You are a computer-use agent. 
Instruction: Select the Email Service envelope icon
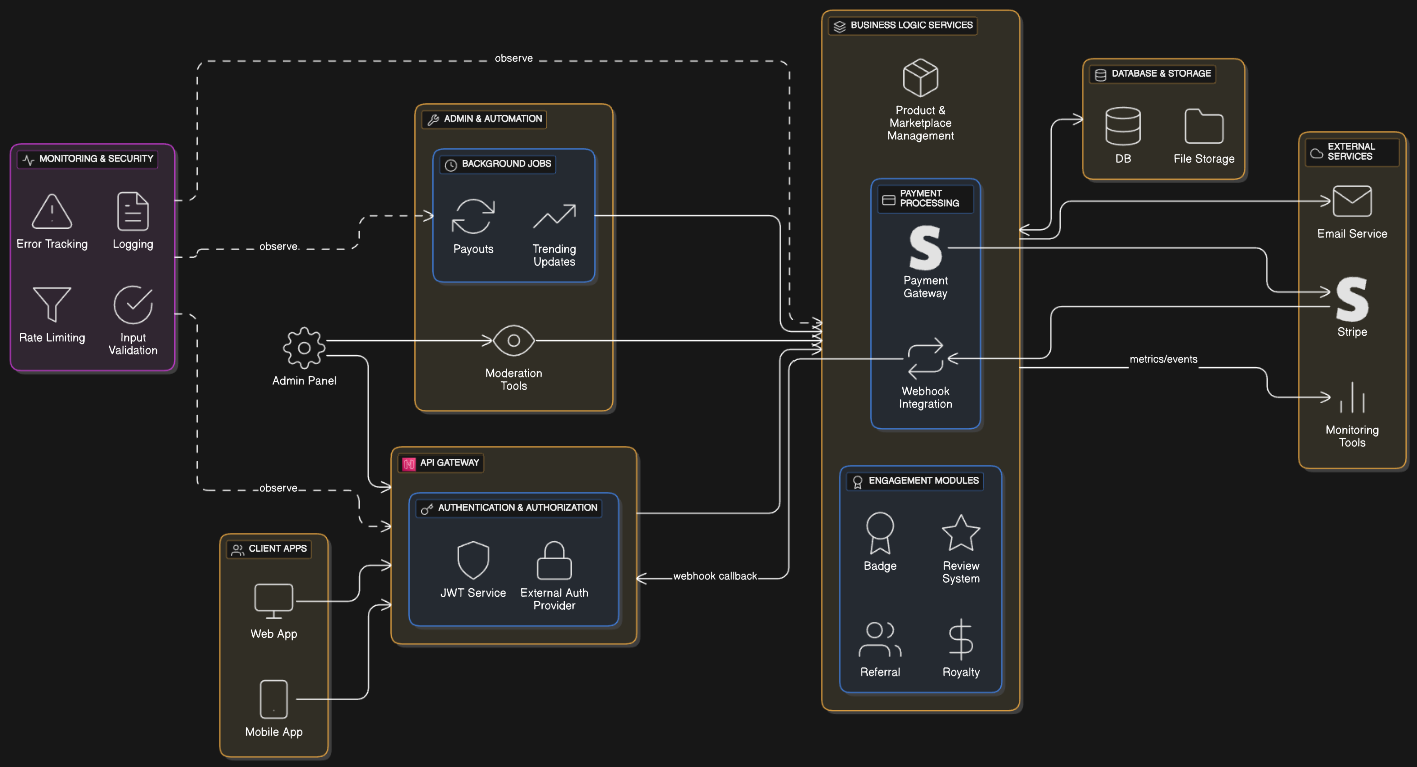pos(1352,201)
